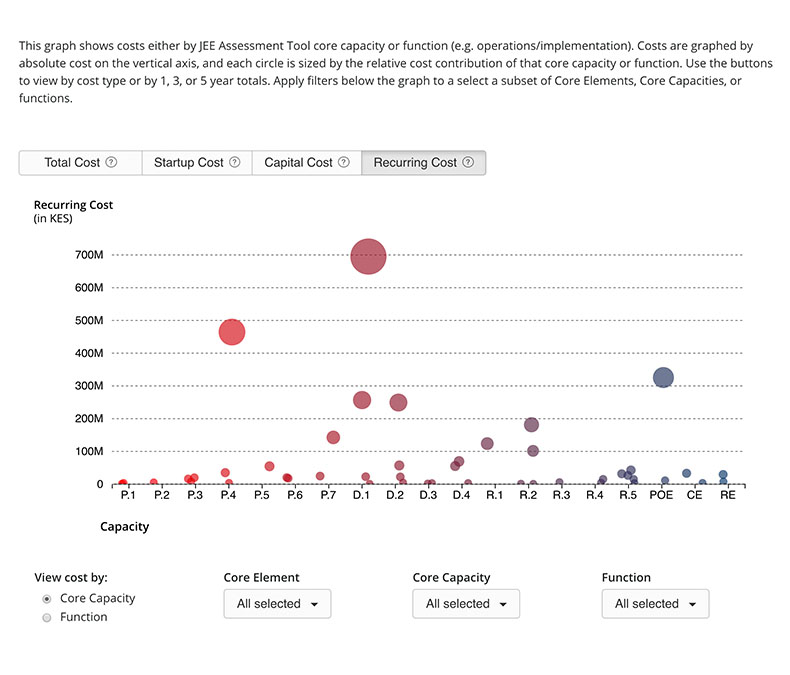Screen dimensions: 790x675
Task: Click the blue POE bubble above 300M
Action: click(664, 377)
